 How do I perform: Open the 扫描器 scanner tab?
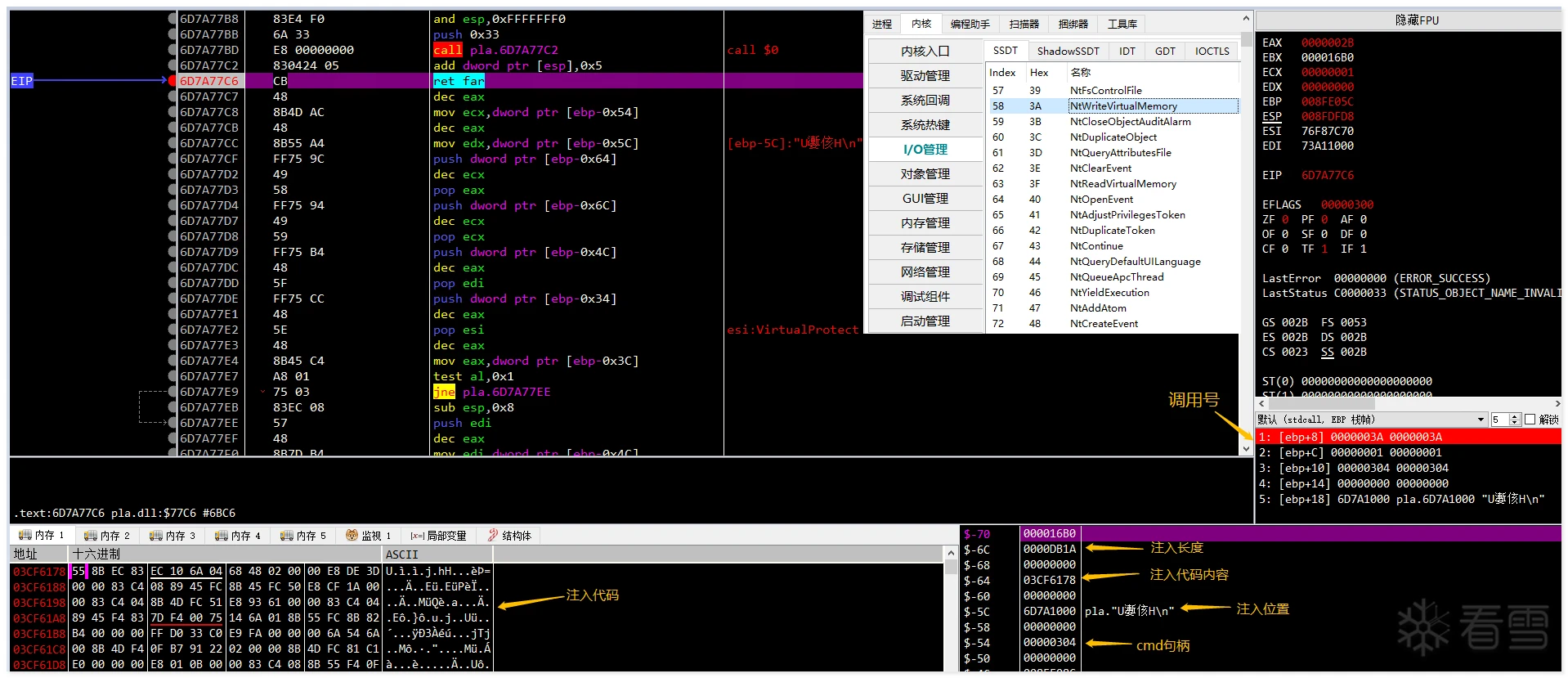[1024, 25]
